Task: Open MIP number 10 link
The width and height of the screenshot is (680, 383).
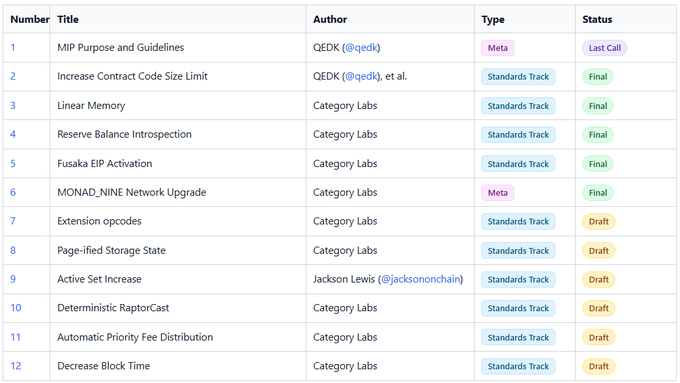Action: coord(16,308)
